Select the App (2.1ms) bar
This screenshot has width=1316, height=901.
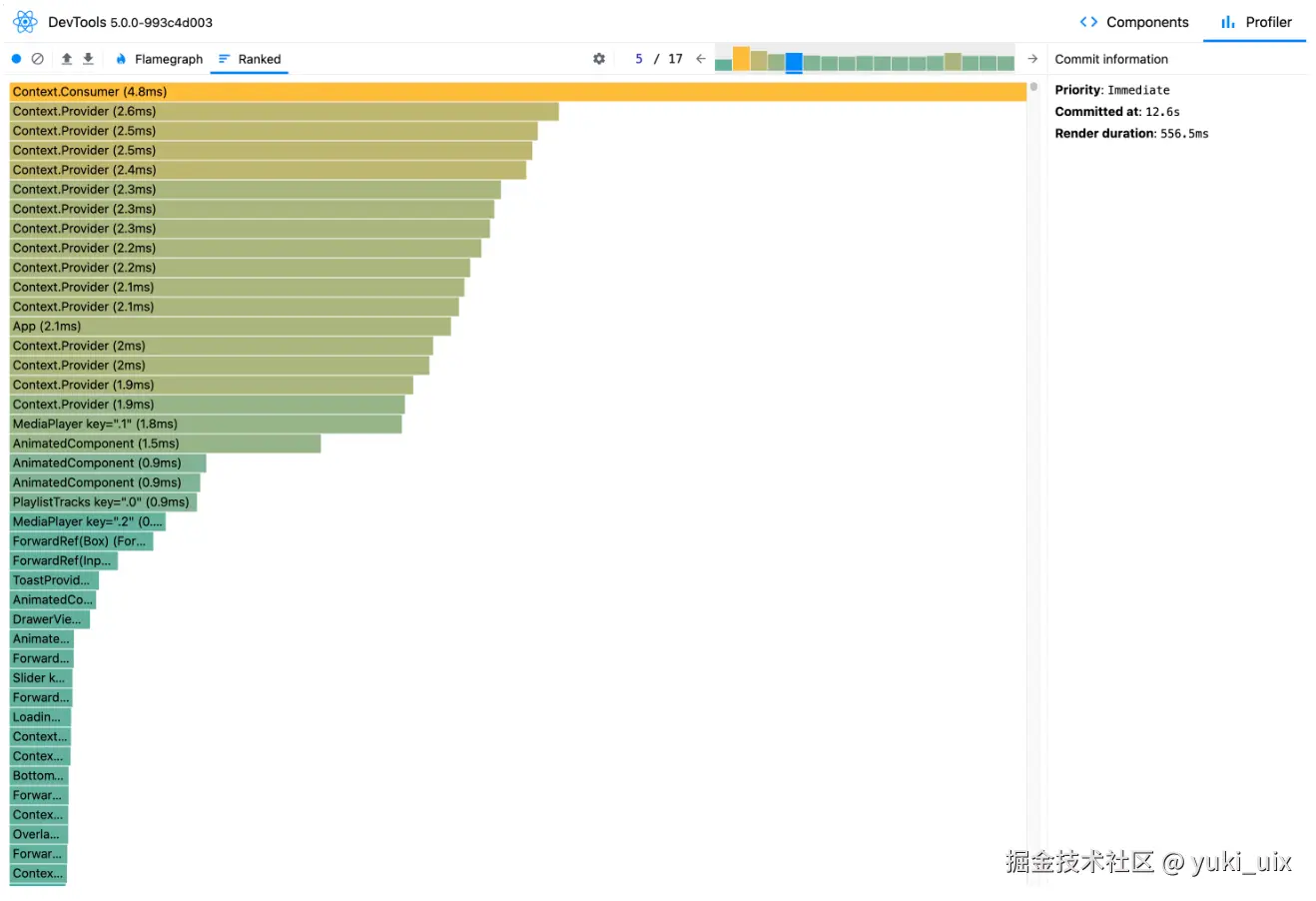pyautogui.click(x=200, y=326)
